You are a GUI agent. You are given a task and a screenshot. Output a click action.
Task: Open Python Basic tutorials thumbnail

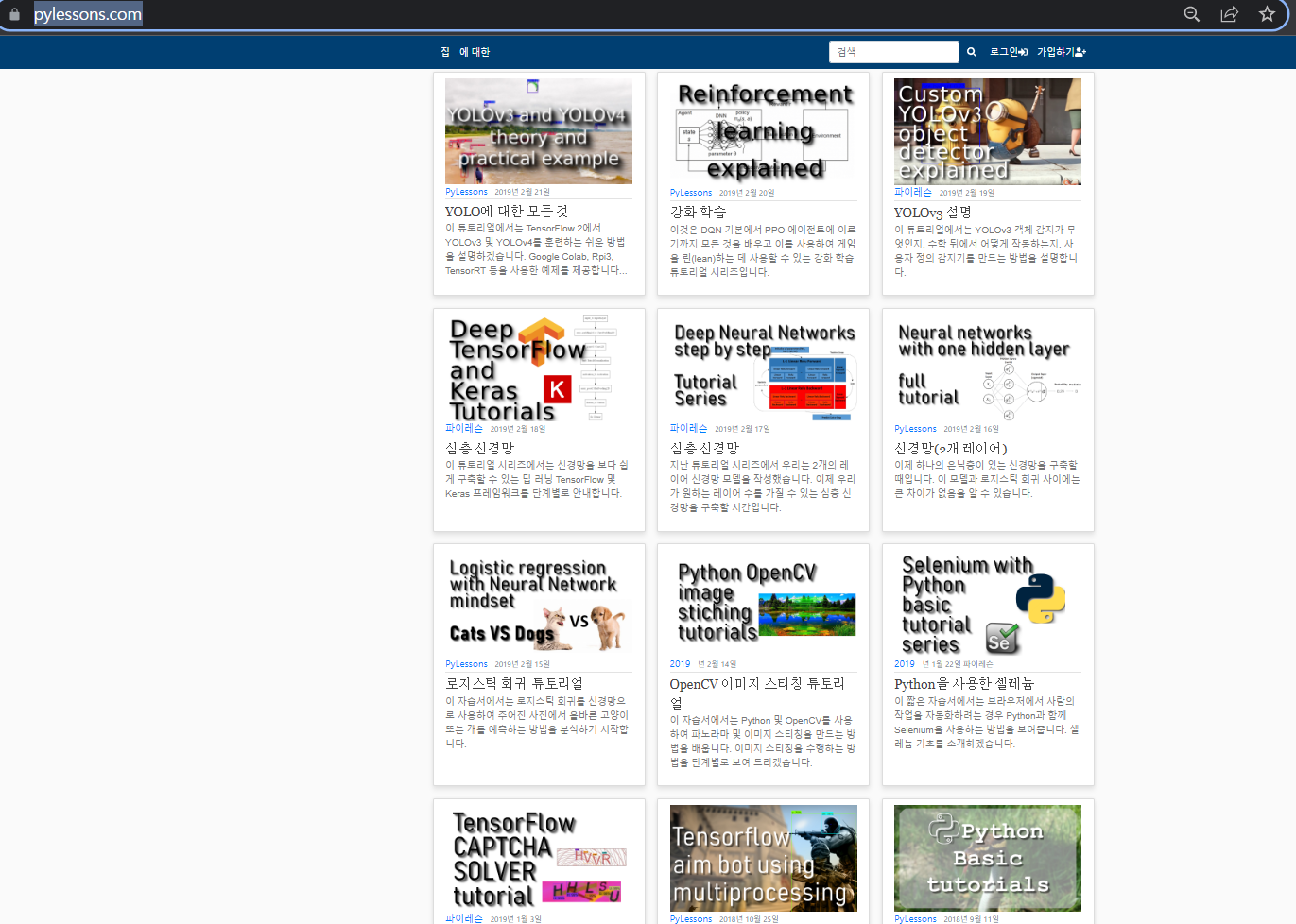tap(988, 858)
